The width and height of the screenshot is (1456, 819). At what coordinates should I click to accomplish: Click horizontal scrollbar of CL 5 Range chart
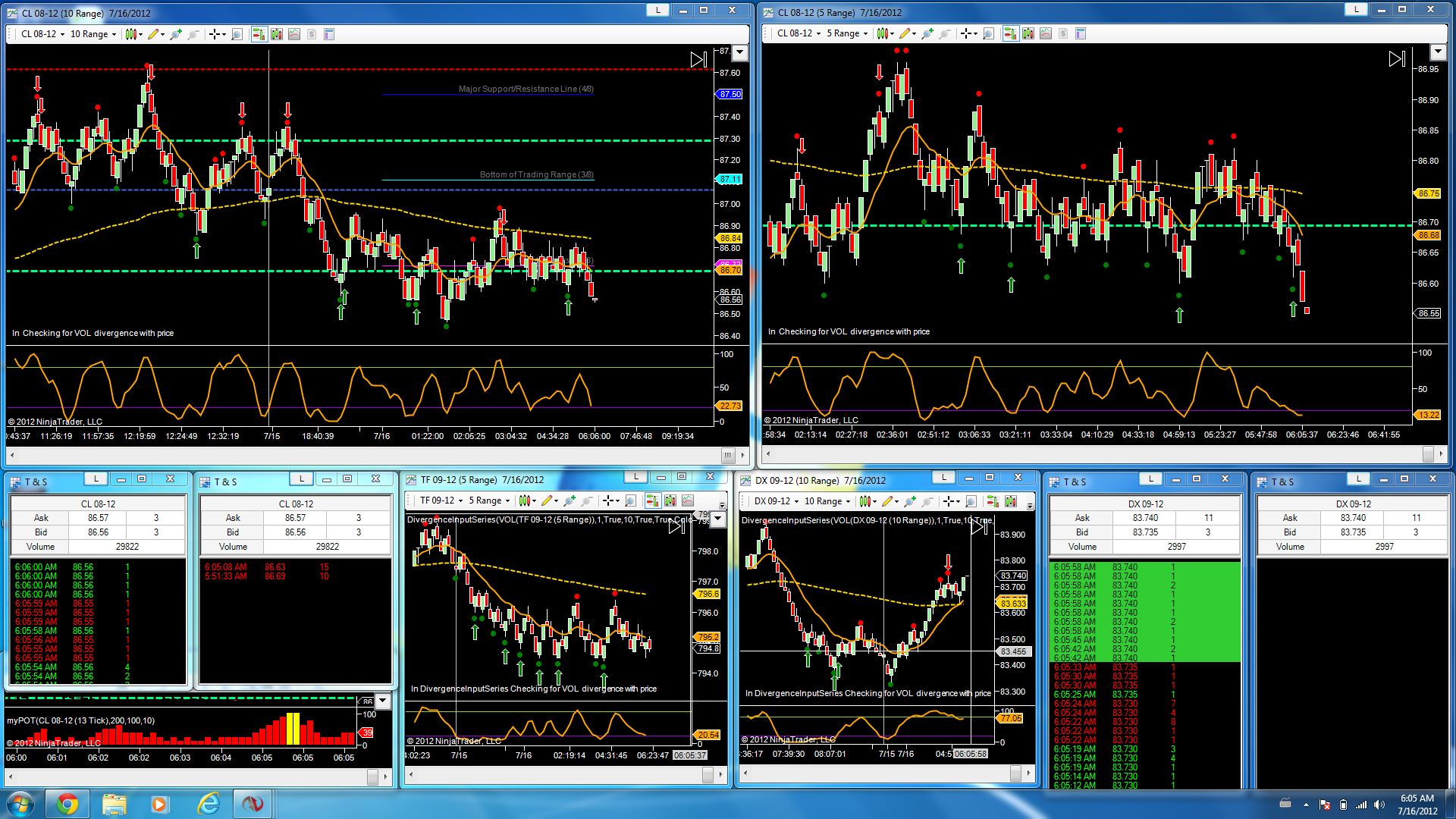[1103, 454]
